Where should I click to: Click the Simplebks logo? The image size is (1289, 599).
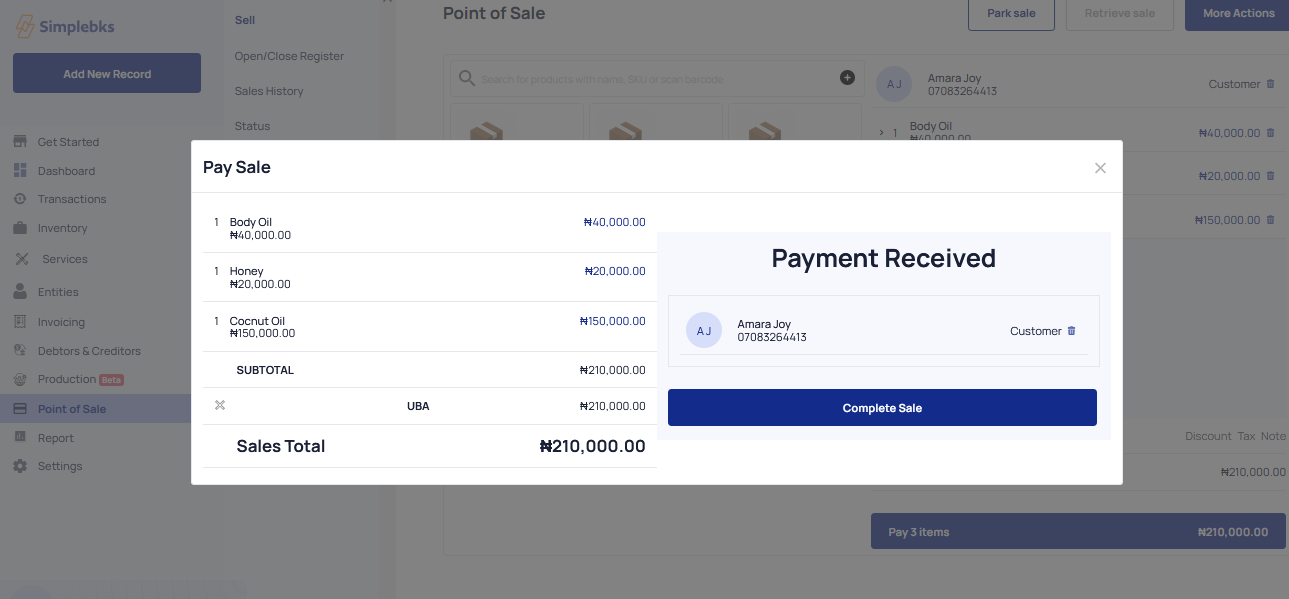pyautogui.click(x=65, y=27)
